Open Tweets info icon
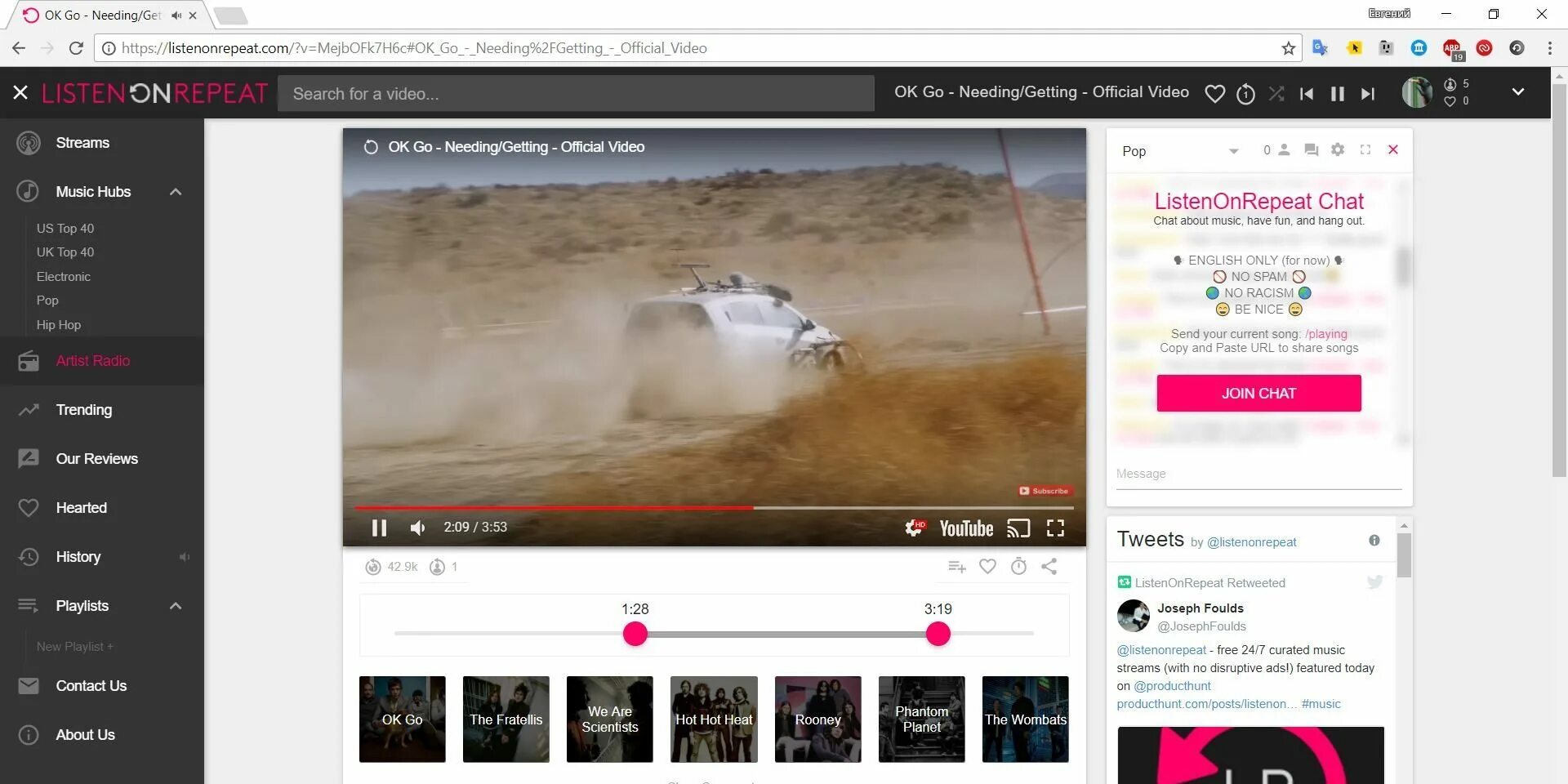 click(x=1374, y=541)
